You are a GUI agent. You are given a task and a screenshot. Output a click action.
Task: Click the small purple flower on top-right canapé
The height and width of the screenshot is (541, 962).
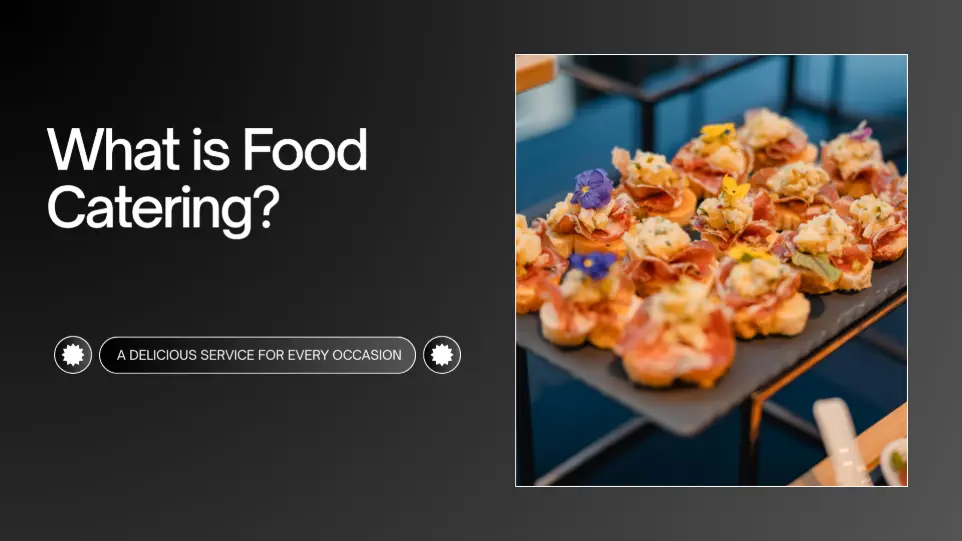[861, 131]
